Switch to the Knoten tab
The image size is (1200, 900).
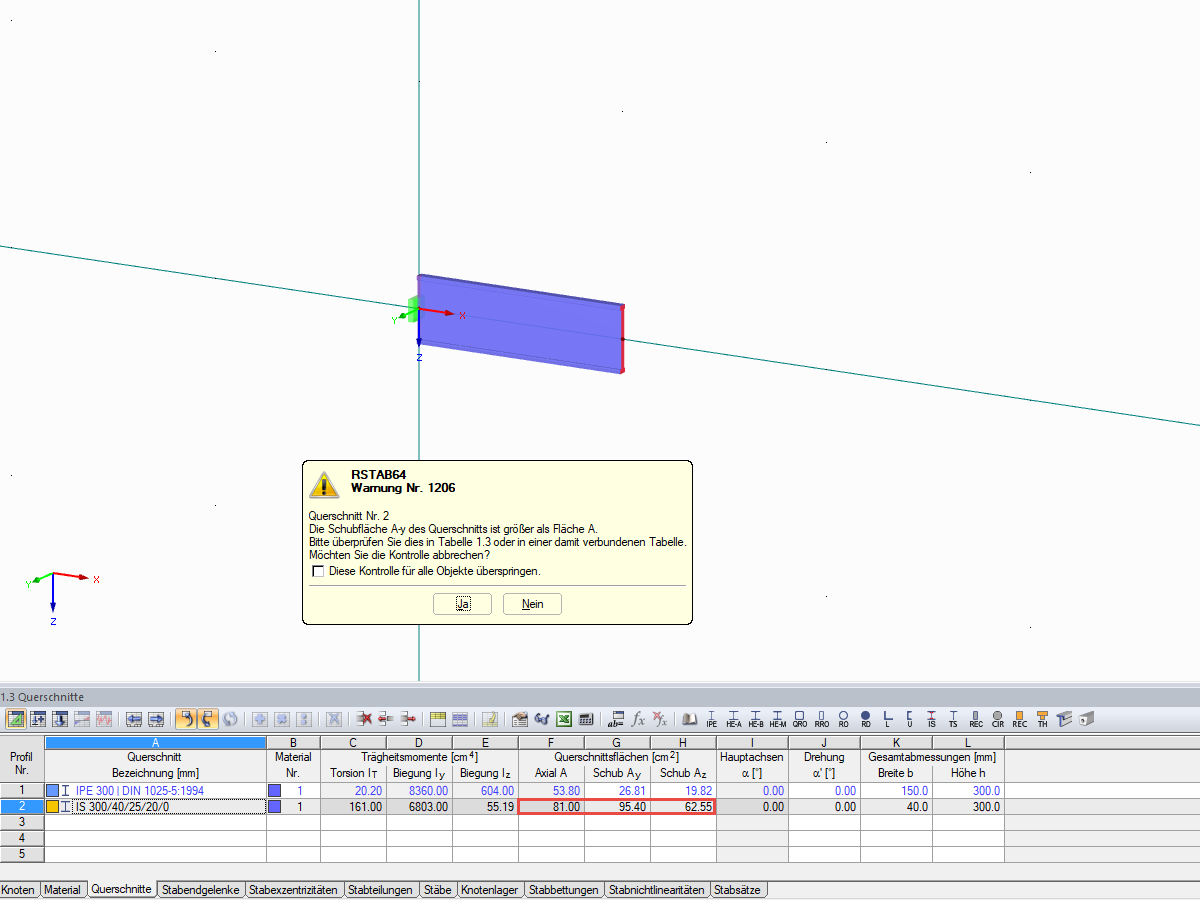pos(19,889)
